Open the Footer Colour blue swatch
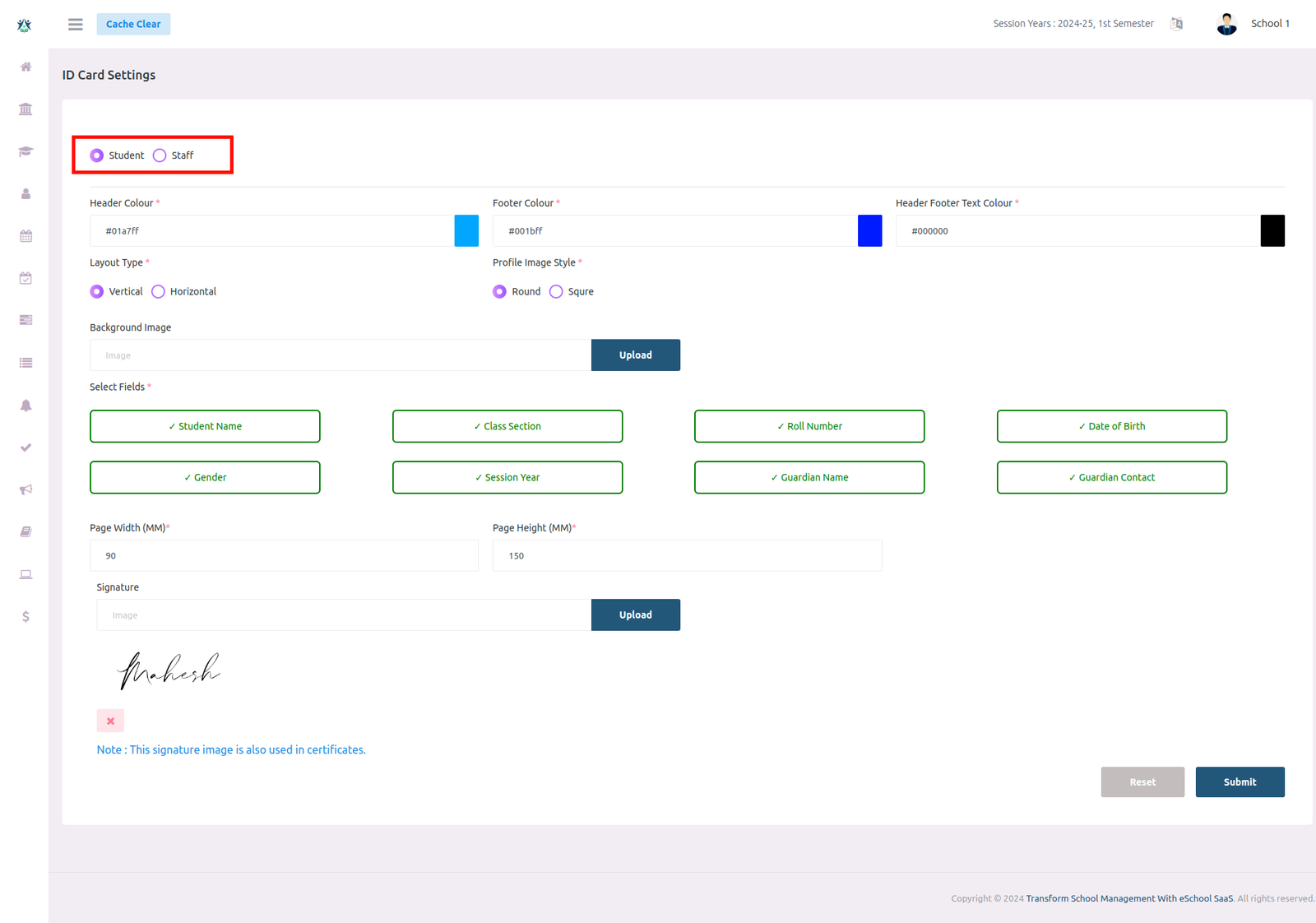Screen dimensions: 1316x923 coord(869,231)
